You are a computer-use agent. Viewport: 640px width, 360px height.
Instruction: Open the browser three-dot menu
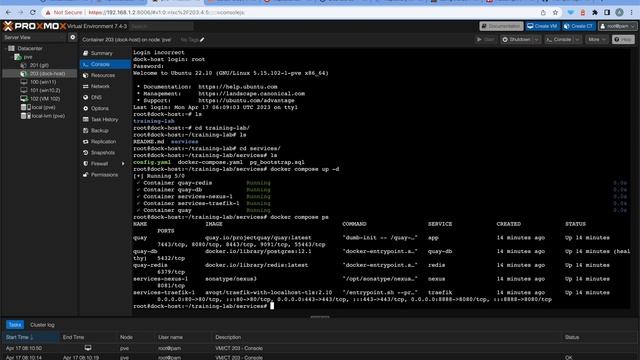[x=631, y=13]
